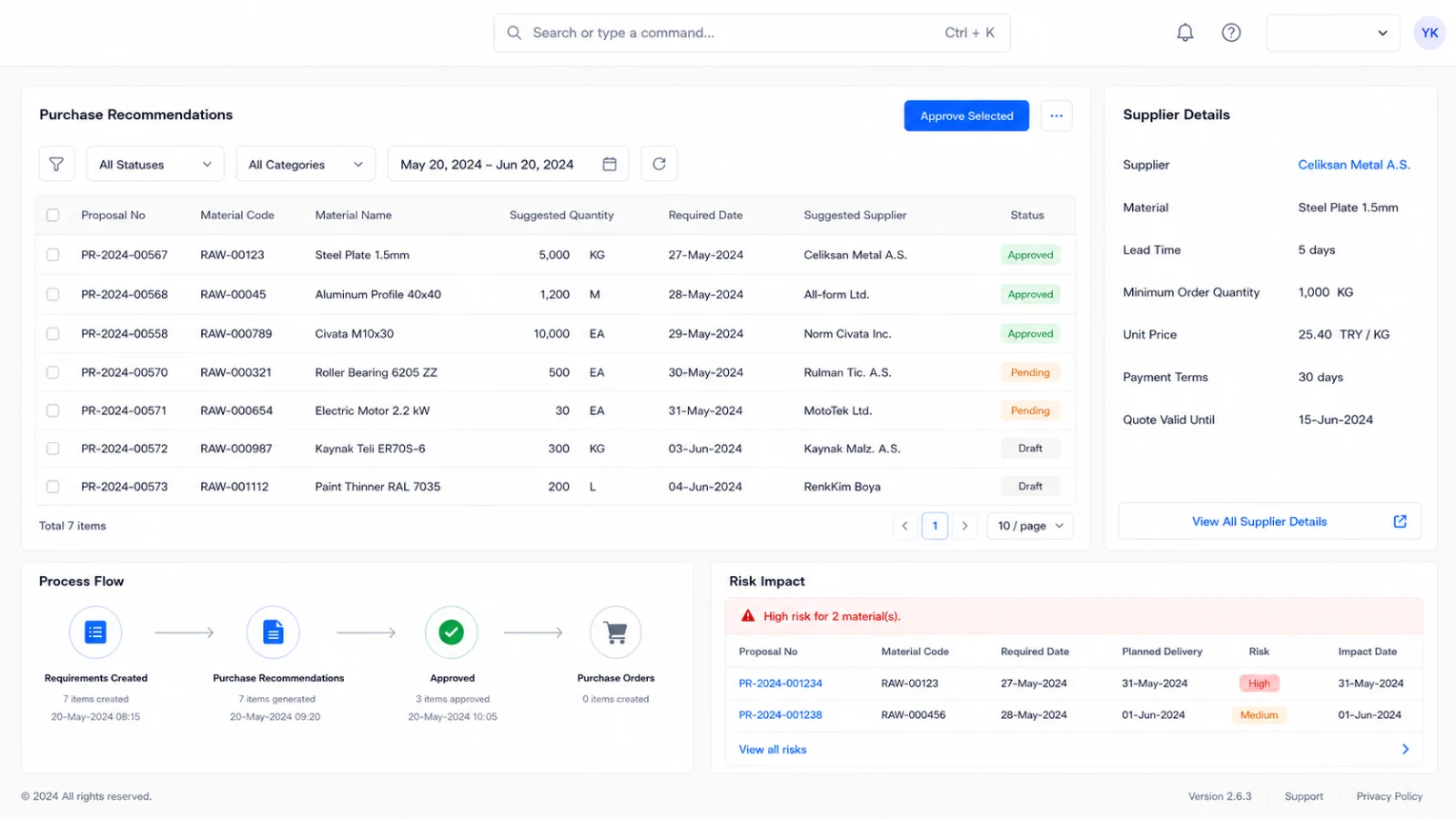The height and width of the screenshot is (819, 1456).
Task: Click the Purchase Recommendations document step icon
Action: pyautogui.click(x=273, y=632)
